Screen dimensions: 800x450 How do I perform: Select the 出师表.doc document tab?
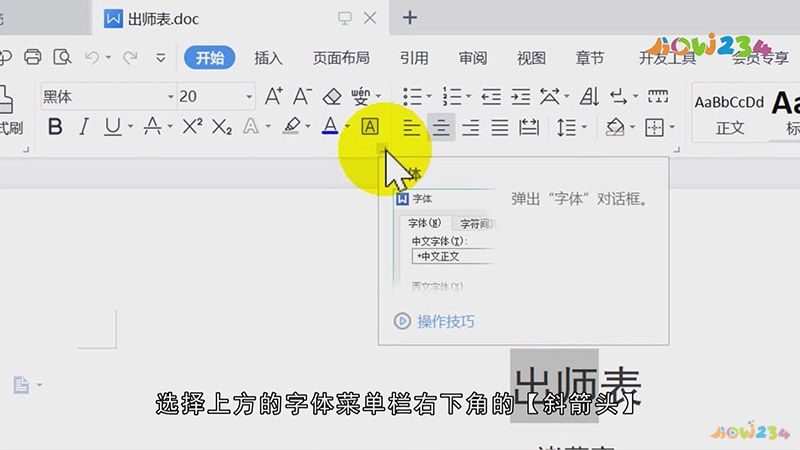163,19
